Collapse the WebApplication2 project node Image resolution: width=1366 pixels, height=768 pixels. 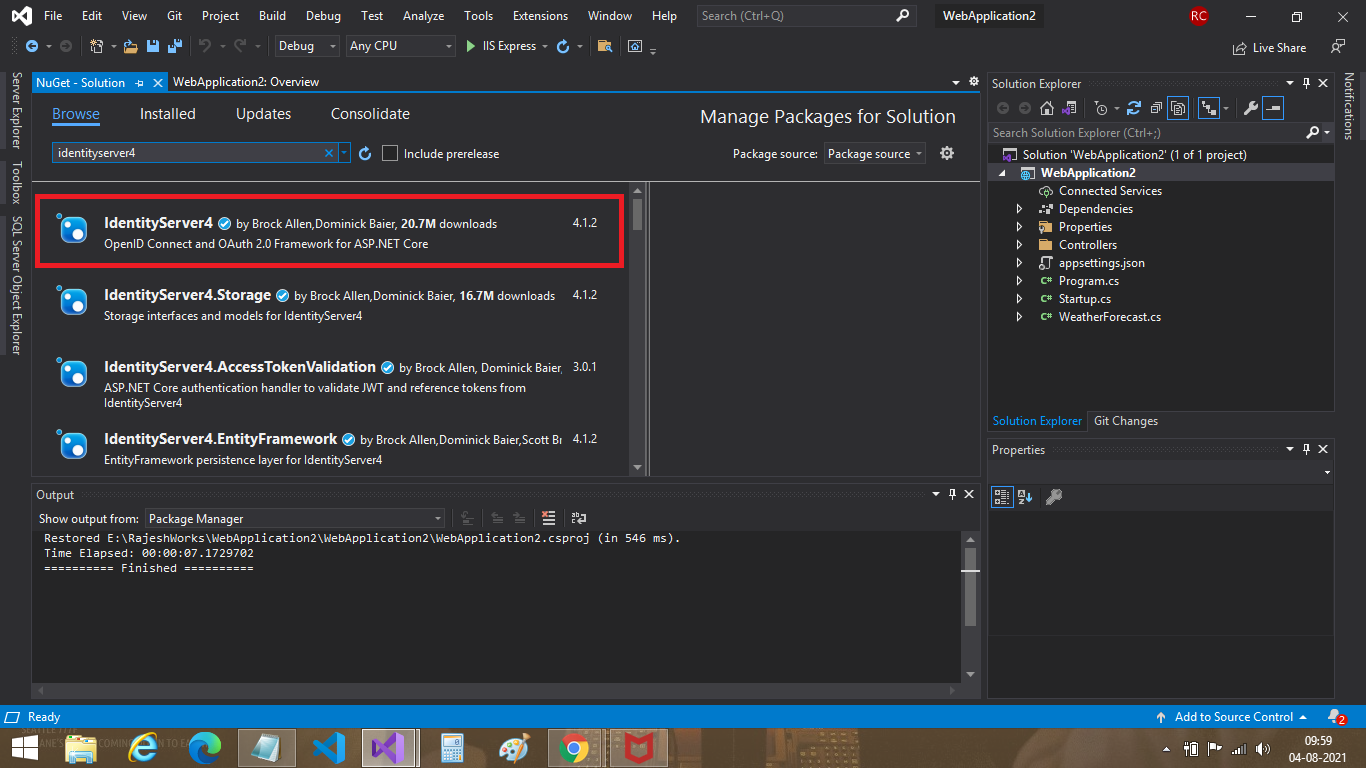tap(1003, 173)
